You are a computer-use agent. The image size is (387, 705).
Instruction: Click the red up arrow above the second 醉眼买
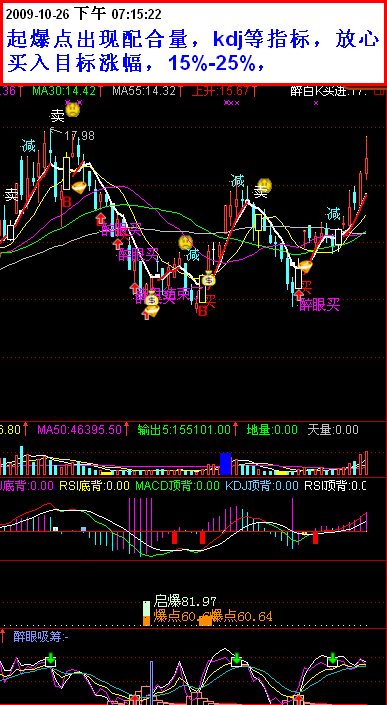click(117, 244)
